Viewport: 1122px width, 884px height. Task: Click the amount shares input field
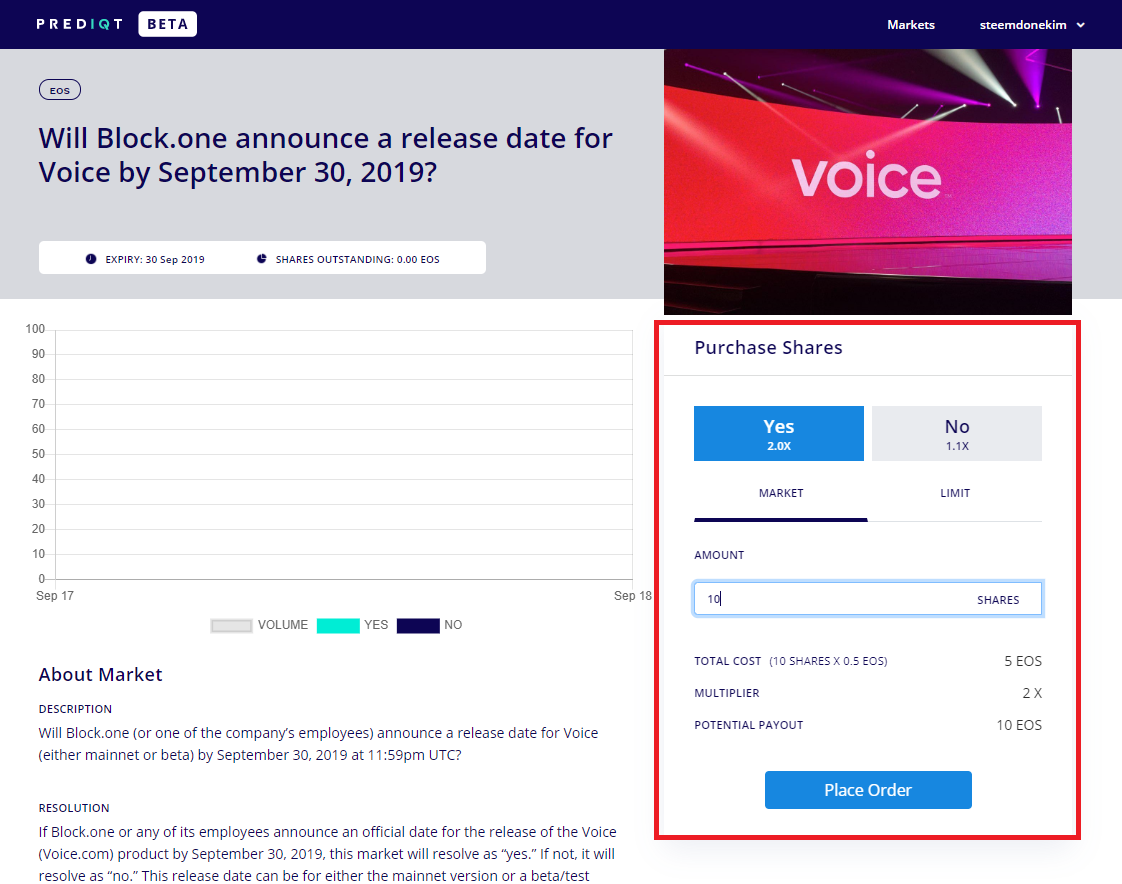tap(868, 598)
